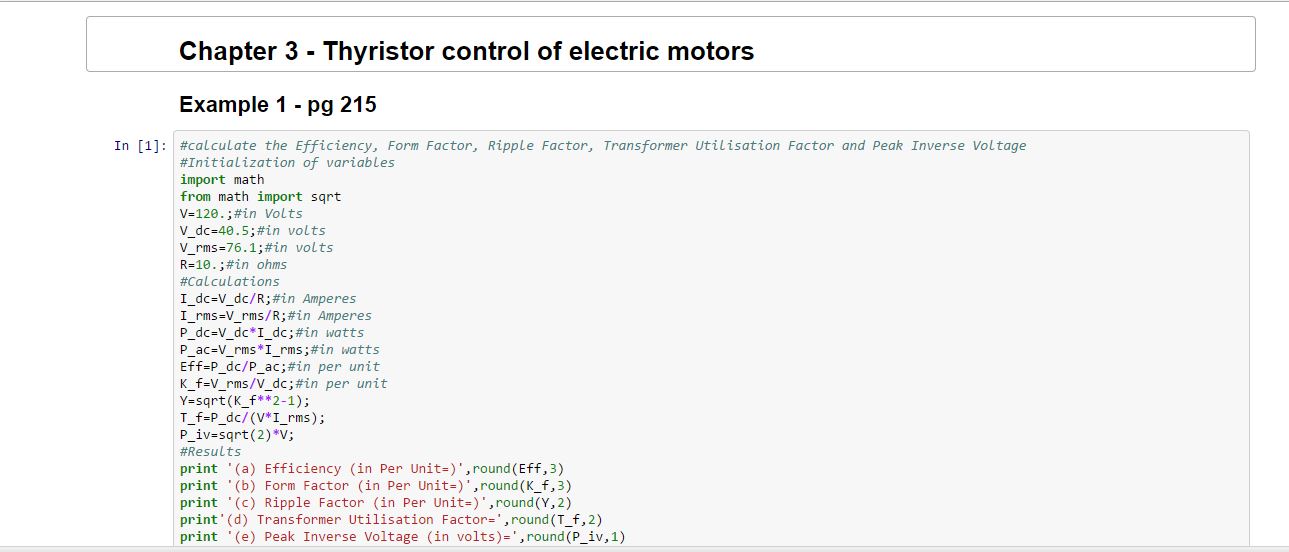This screenshot has height=552, width=1289.
Task: Click the #Calculations comment line
Action: (229, 282)
